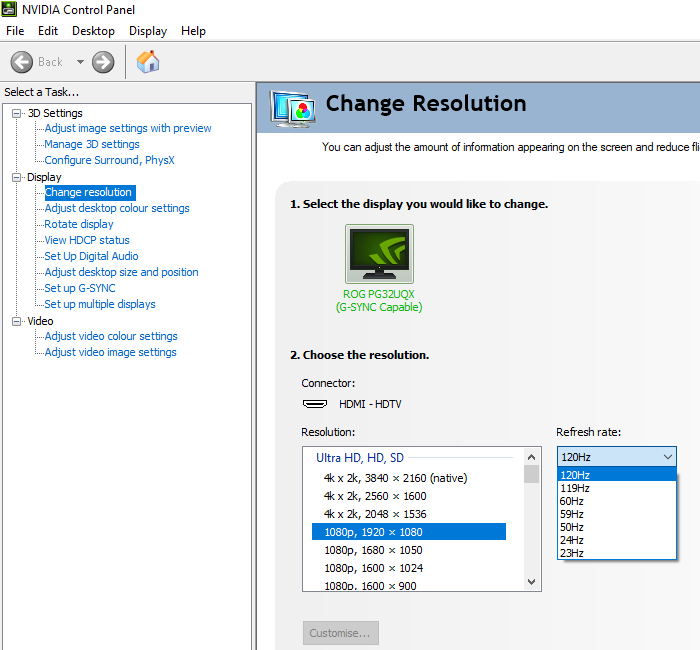Viewport: 700px width, 650px height.
Task: Collapse the 3D Settings tree node
Action: click(17, 113)
